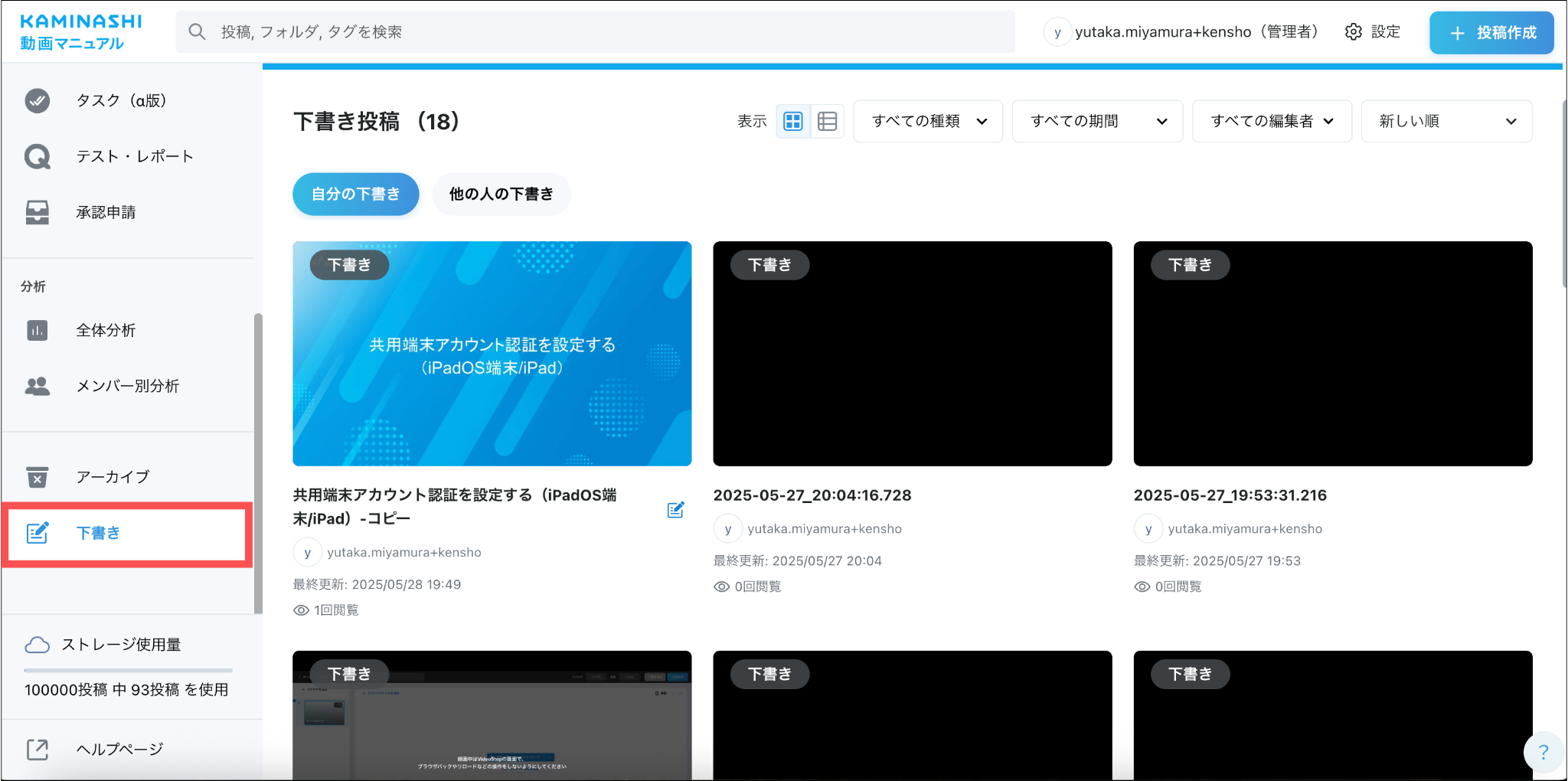Open the 新しい順 sort dropdown
This screenshot has height=781, width=1568.
point(1447,121)
